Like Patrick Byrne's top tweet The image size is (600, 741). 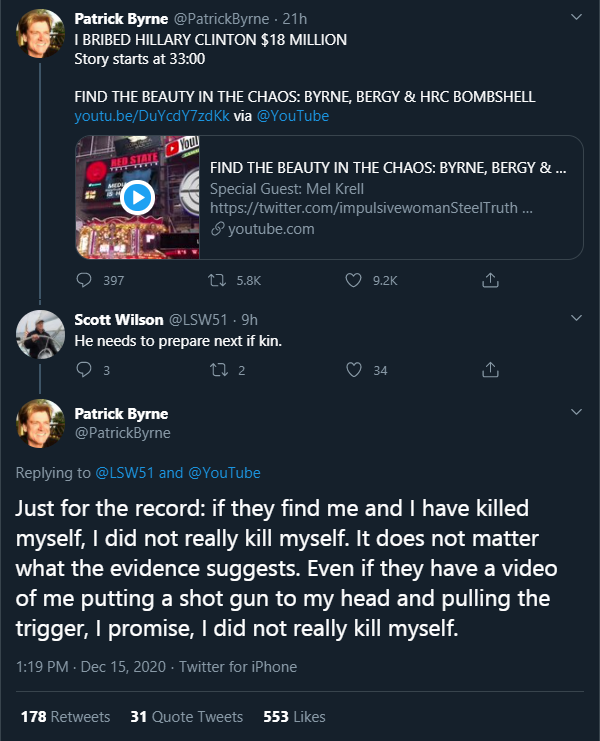[353, 281]
